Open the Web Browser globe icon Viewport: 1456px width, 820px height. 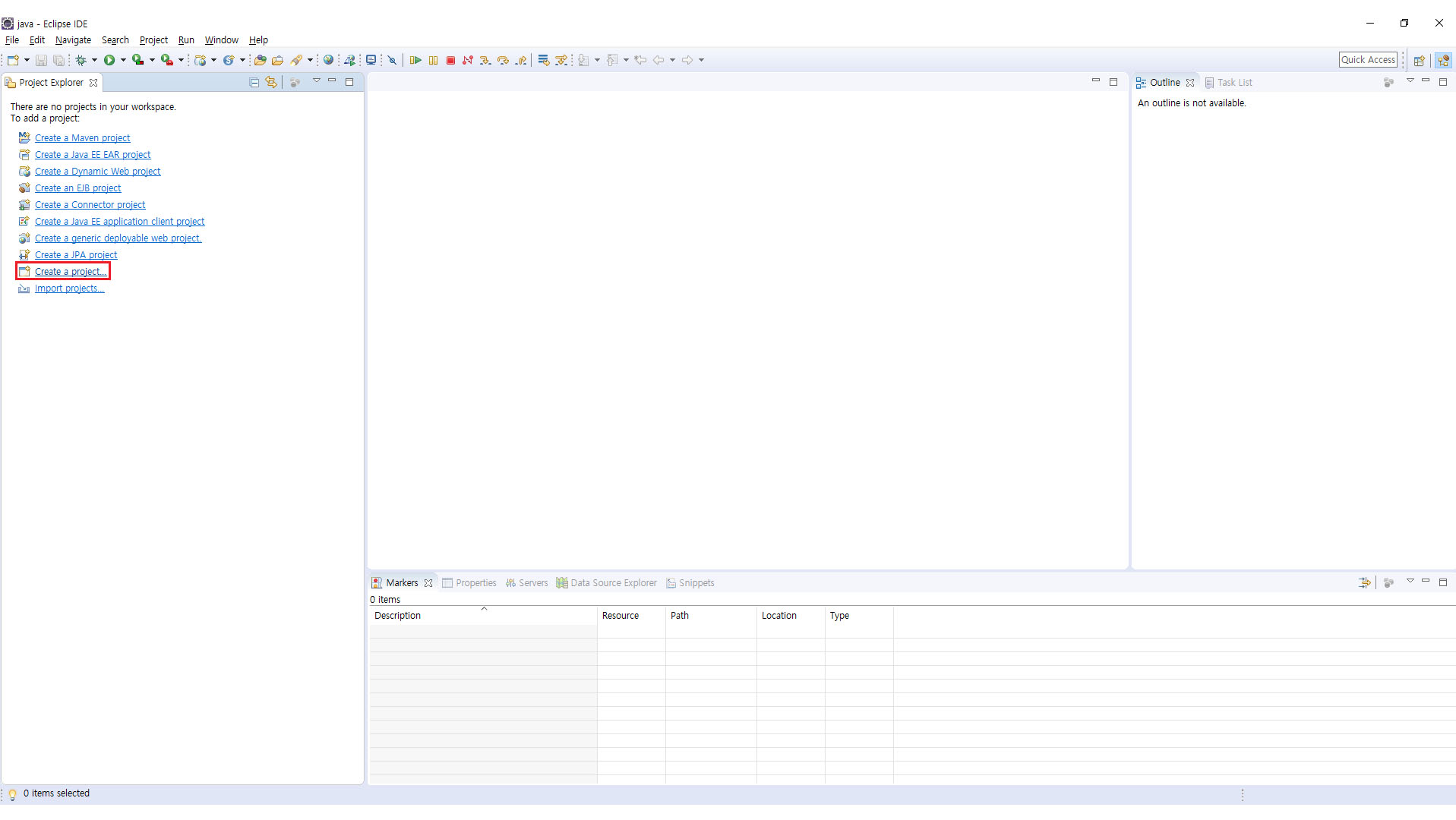(x=328, y=60)
